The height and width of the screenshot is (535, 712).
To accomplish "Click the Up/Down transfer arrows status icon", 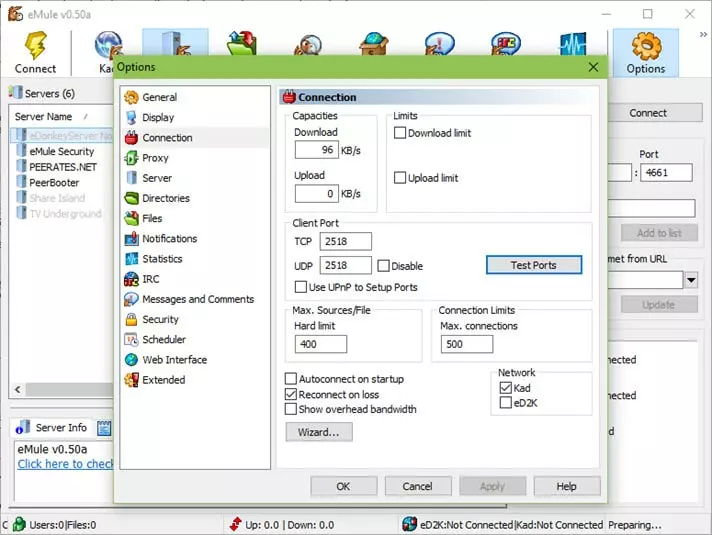I will (236, 524).
